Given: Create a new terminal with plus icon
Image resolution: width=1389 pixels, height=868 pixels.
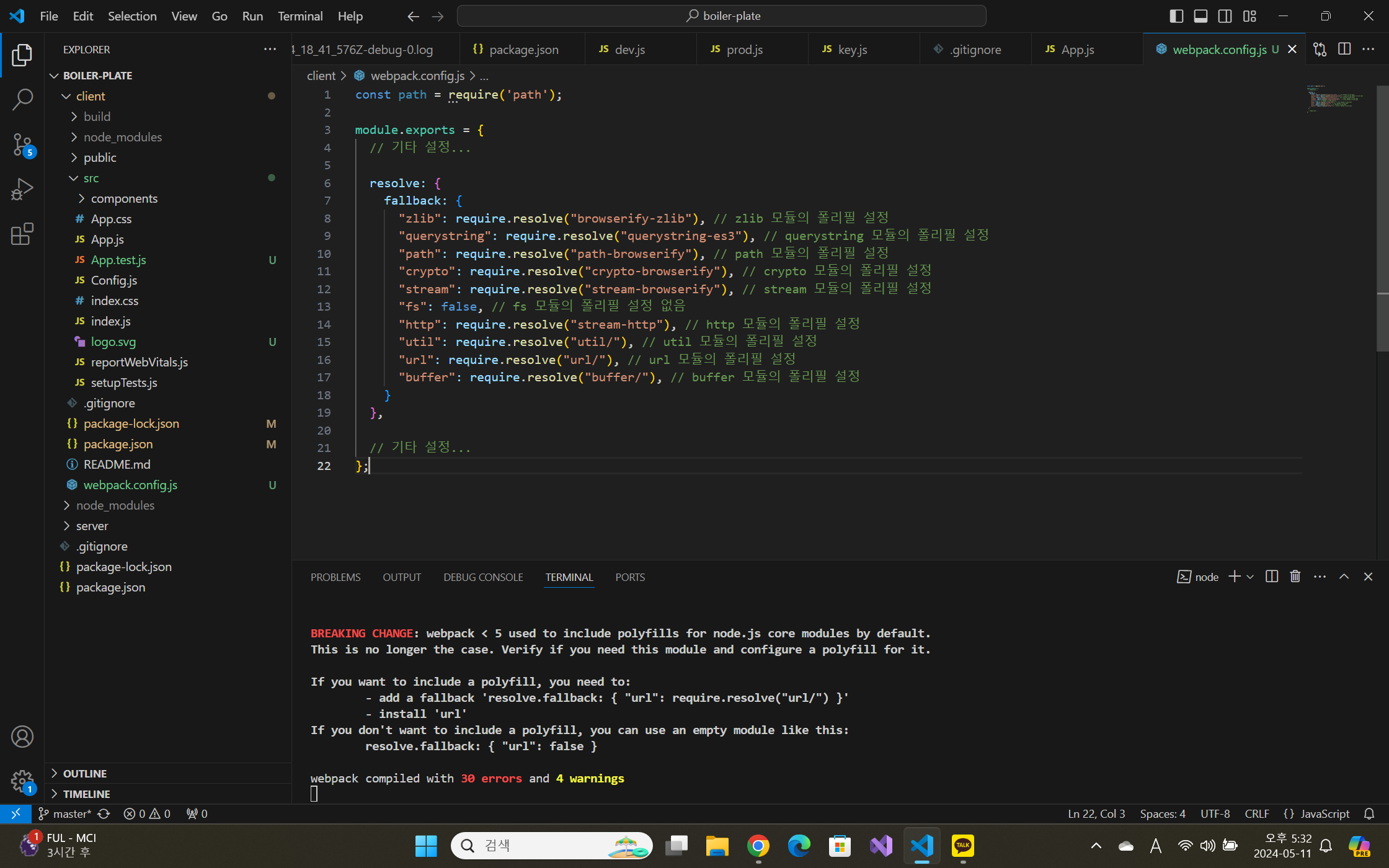Looking at the screenshot, I should point(1234,577).
